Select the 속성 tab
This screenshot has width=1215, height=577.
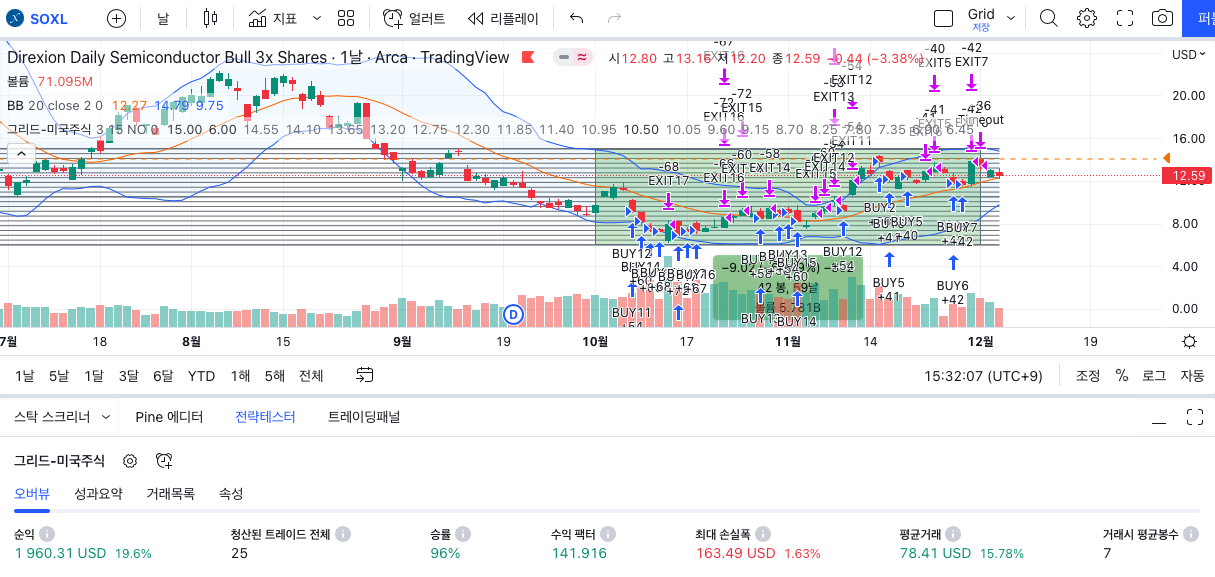tap(231, 494)
